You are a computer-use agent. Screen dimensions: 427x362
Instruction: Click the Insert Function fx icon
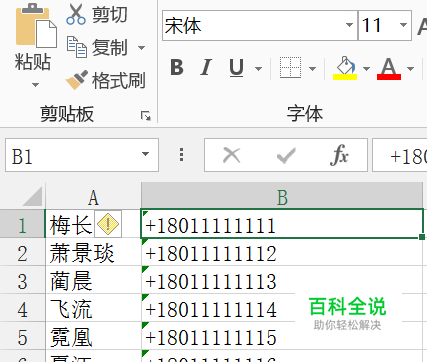pyautogui.click(x=339, y=155)
